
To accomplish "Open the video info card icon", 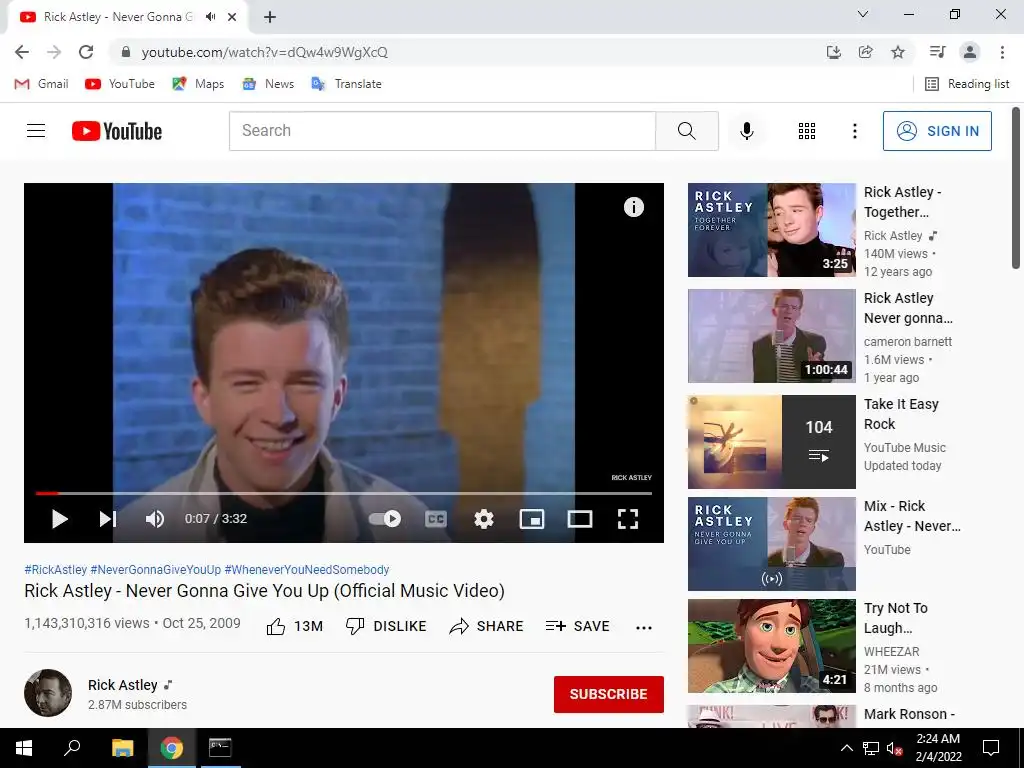I will coord(633,207).
